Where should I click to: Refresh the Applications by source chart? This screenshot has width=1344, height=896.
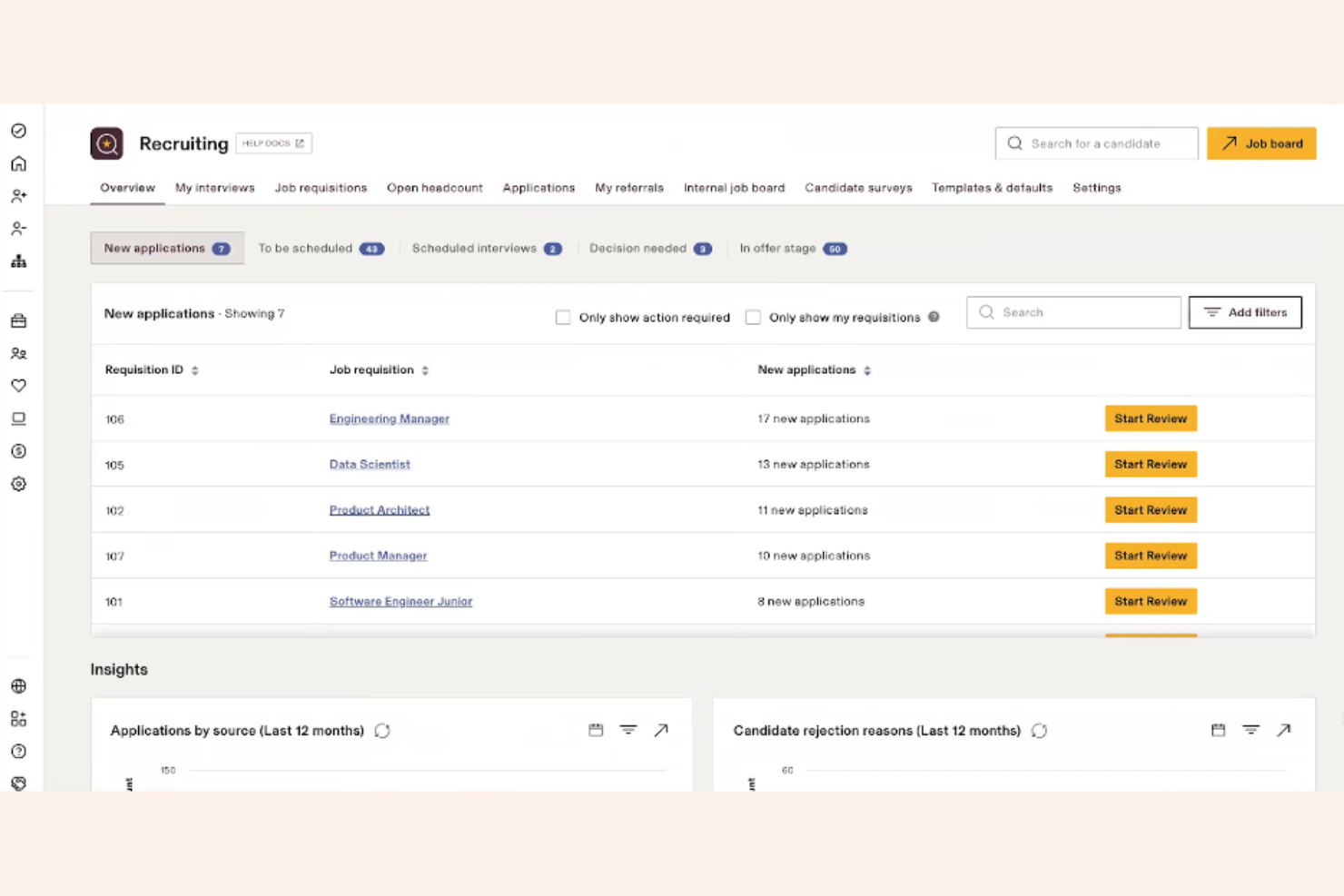[x=382, y=730]
